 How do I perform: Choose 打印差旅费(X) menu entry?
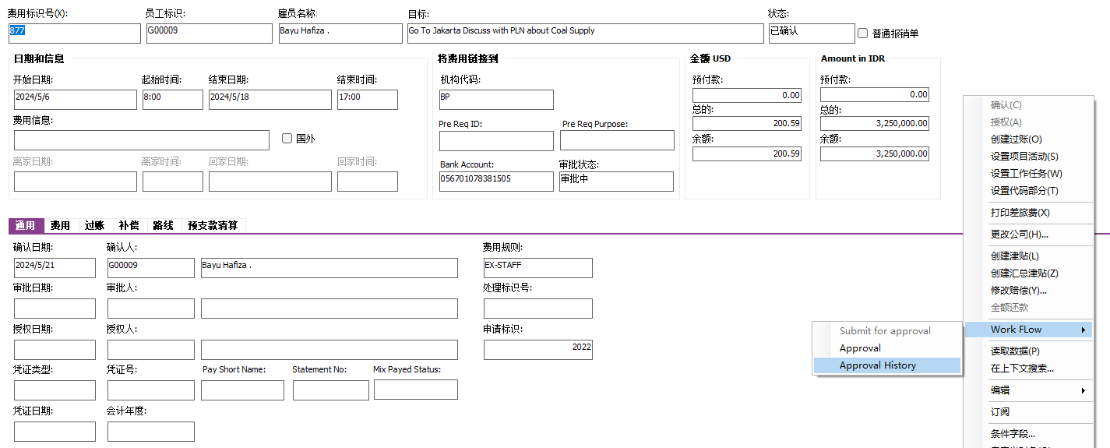[1020, 213]
